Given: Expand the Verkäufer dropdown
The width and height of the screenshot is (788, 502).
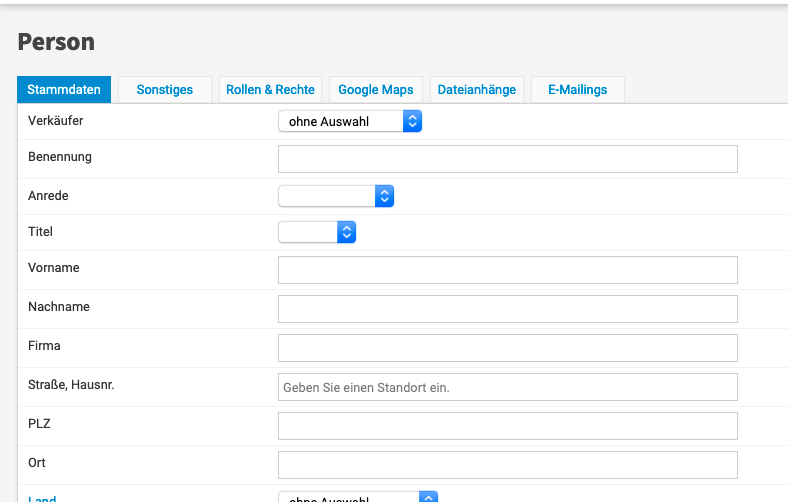Looking at the screenshot, I should coord(350,121).
